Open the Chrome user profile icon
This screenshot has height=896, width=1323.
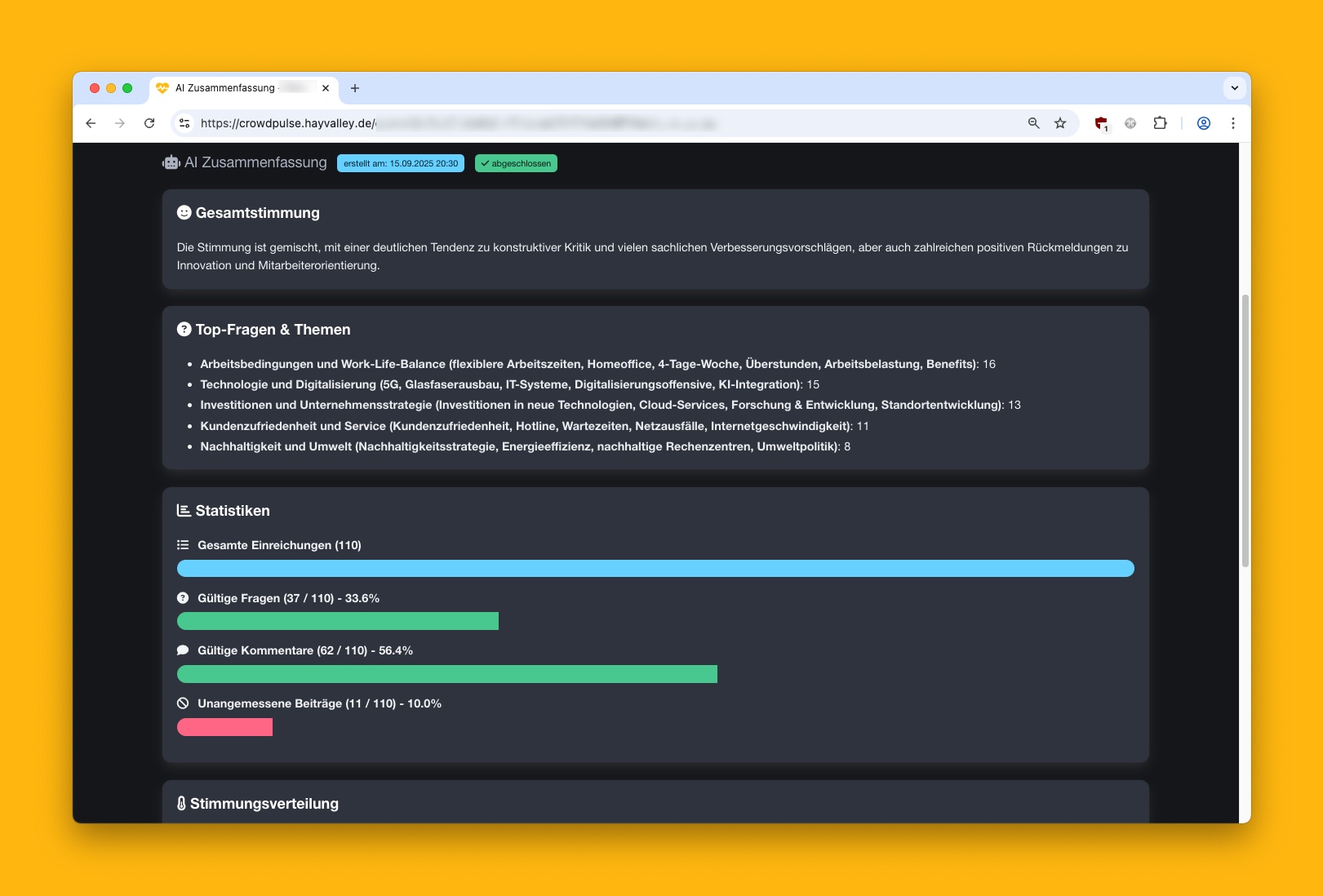pos(1203,123)
